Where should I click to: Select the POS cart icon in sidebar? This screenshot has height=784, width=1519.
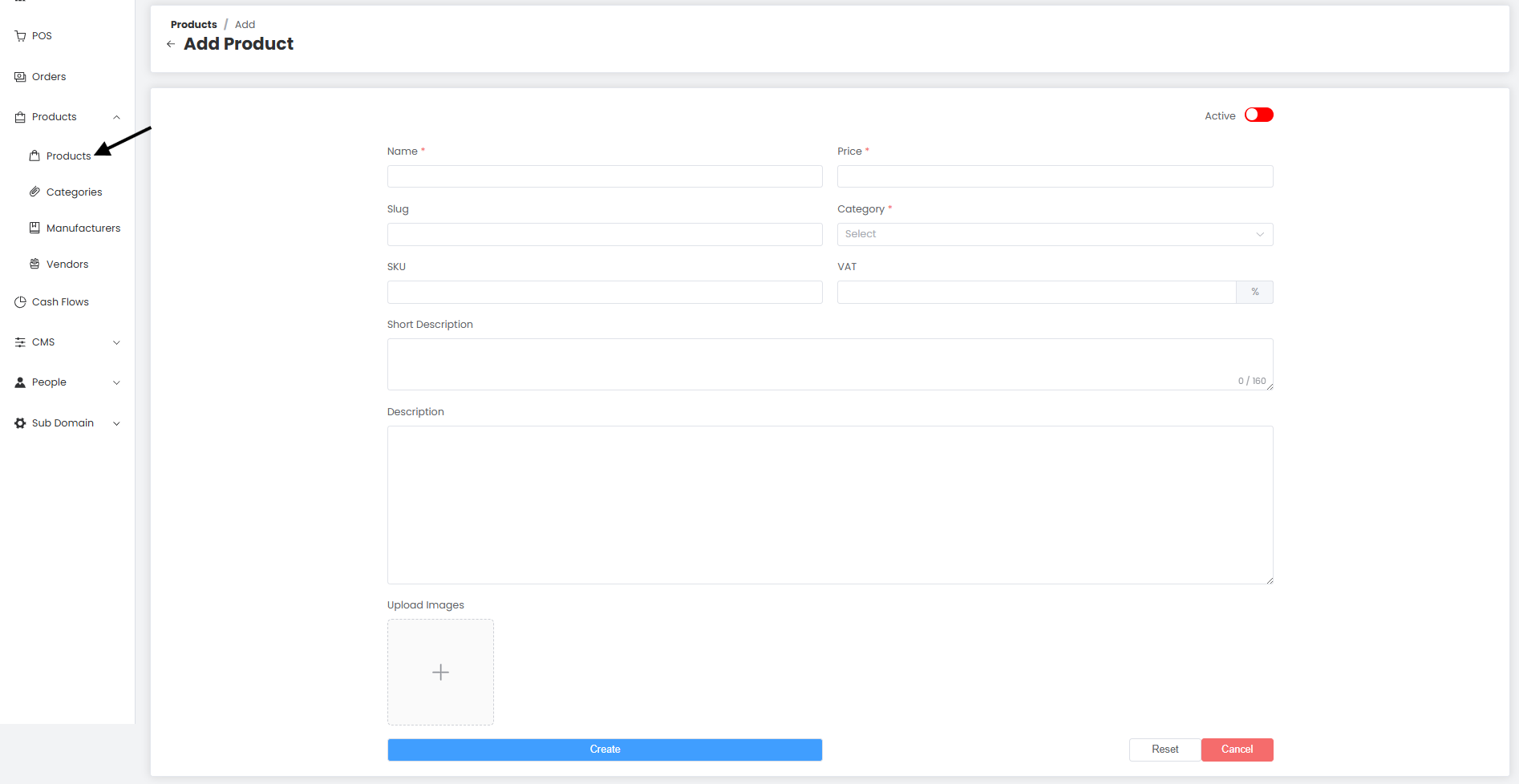(x=19, y=35)
